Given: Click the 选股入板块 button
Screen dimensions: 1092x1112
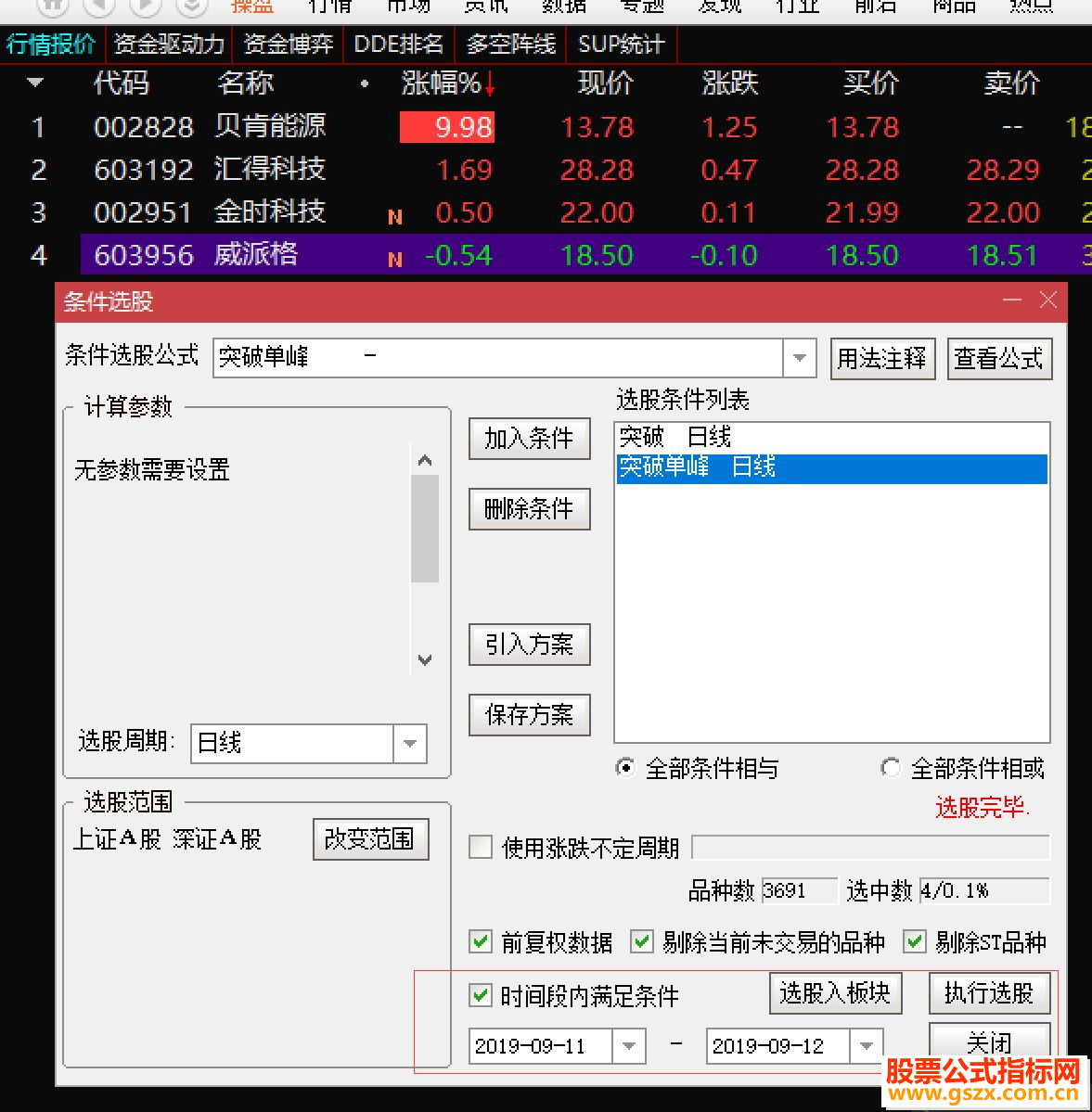Looking at the screenshot, I should (x=836, y=993).
